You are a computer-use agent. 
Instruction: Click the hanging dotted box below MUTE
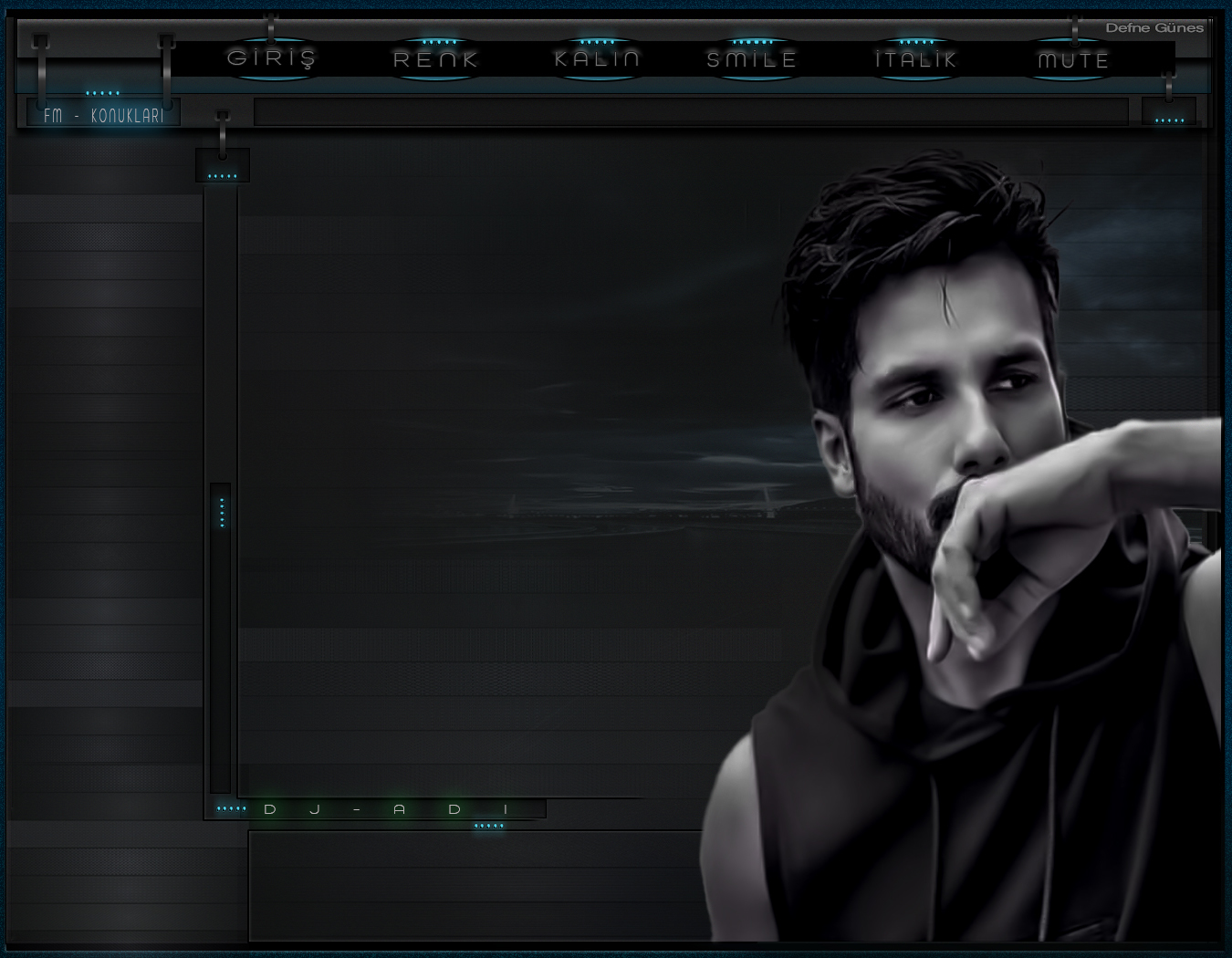coord(1169,112)
